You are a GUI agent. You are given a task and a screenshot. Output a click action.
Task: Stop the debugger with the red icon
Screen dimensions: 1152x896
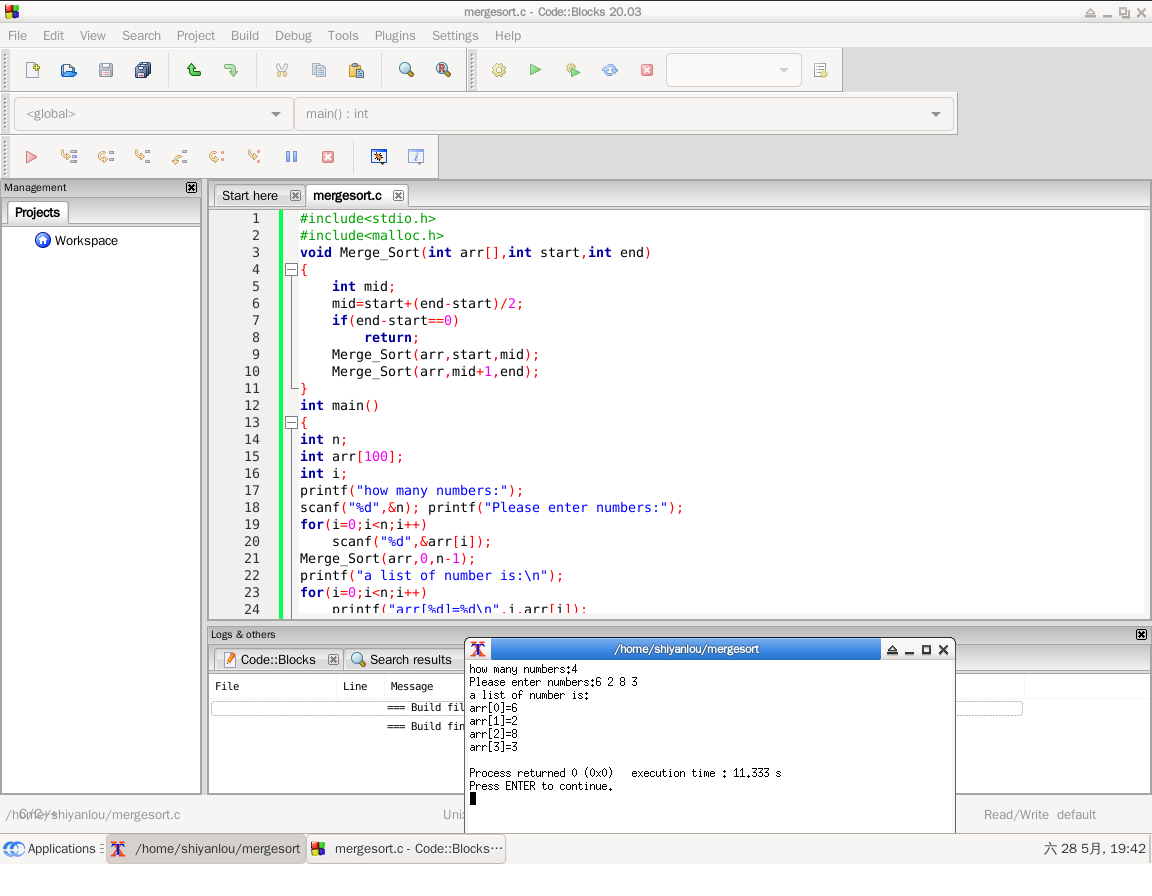(x=328, y=156)
